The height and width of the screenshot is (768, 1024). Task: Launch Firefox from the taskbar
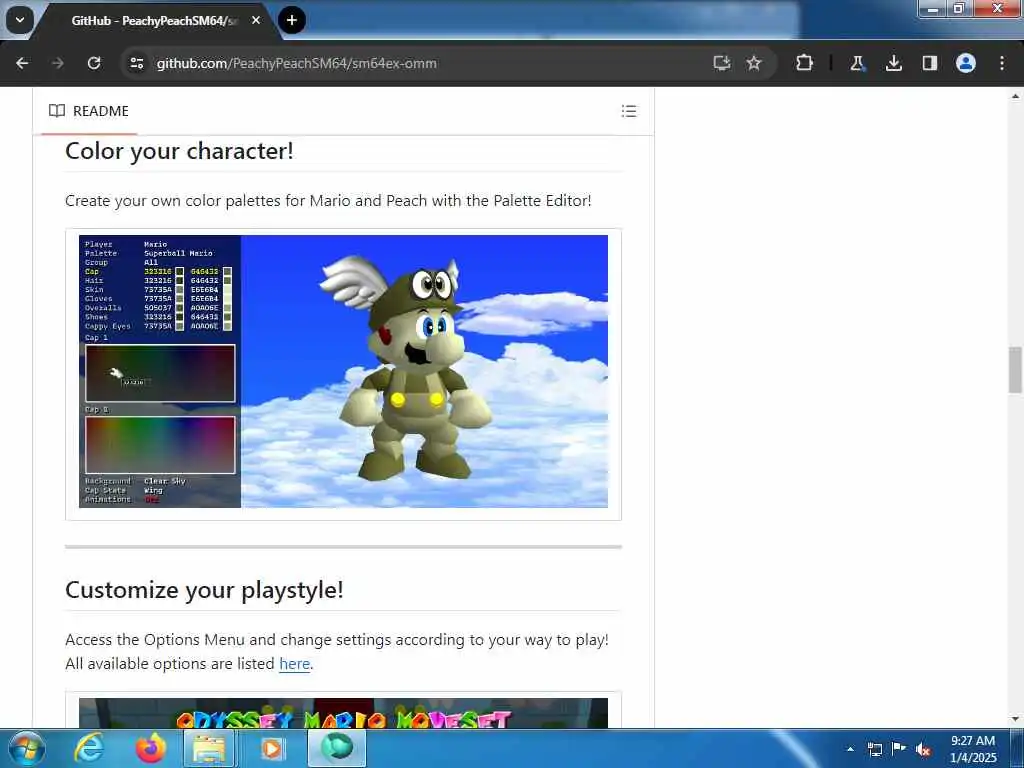pyautogui.click(x=150, y=748)
